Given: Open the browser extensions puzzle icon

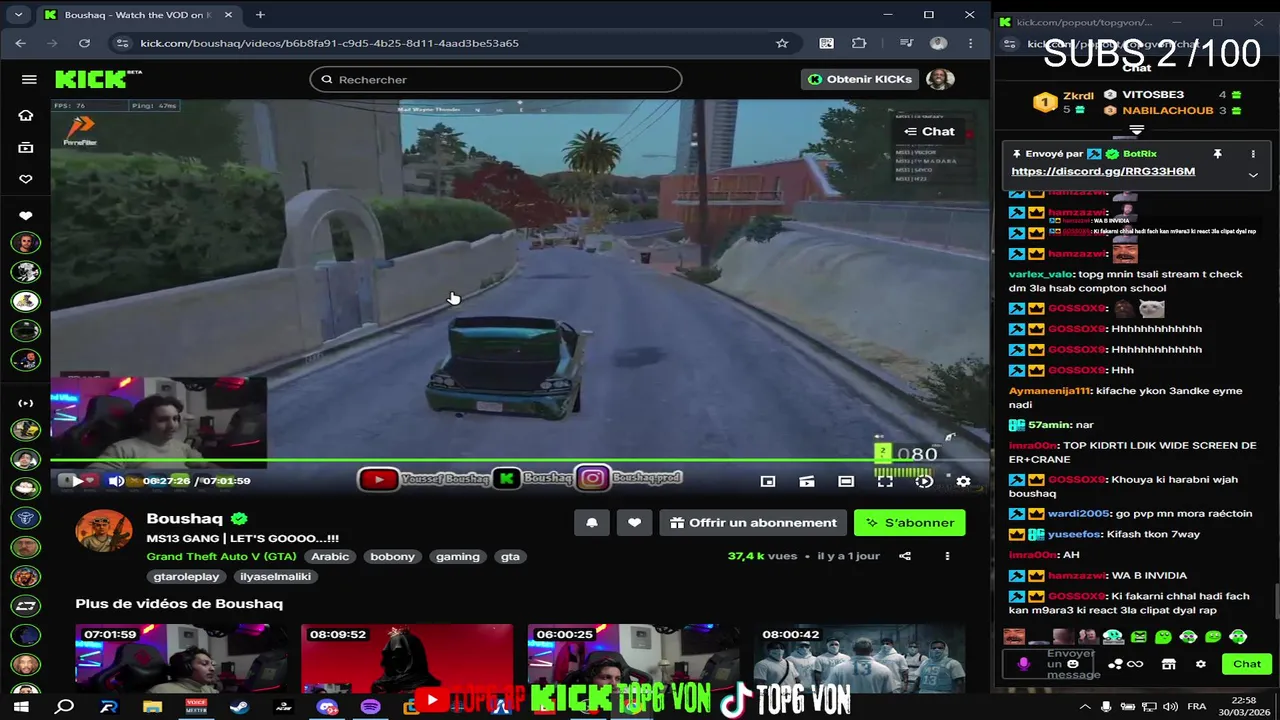Looking at the screenshot, I should (x=859, y=43).
